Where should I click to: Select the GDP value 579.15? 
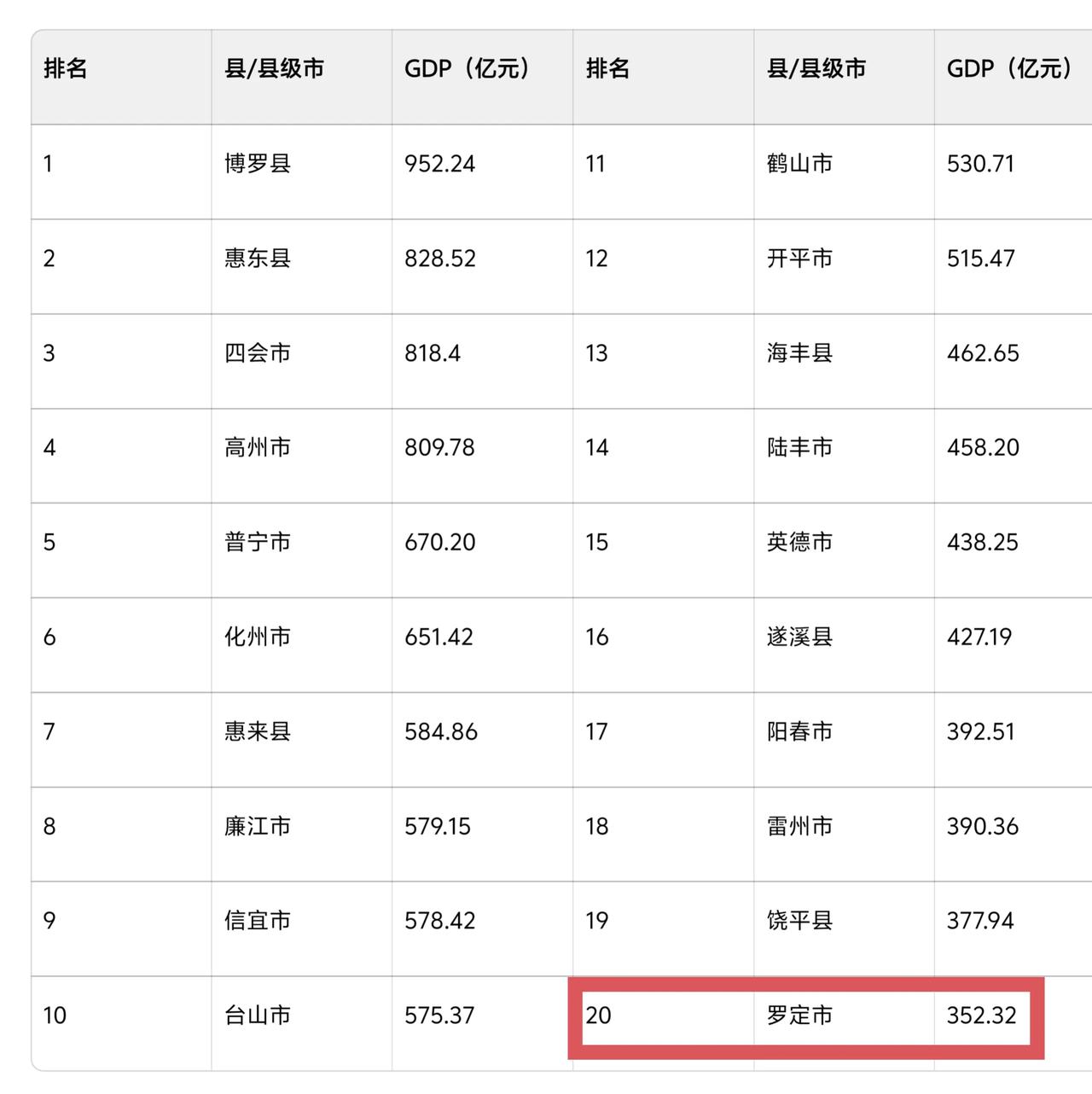[x=438, y=826]
